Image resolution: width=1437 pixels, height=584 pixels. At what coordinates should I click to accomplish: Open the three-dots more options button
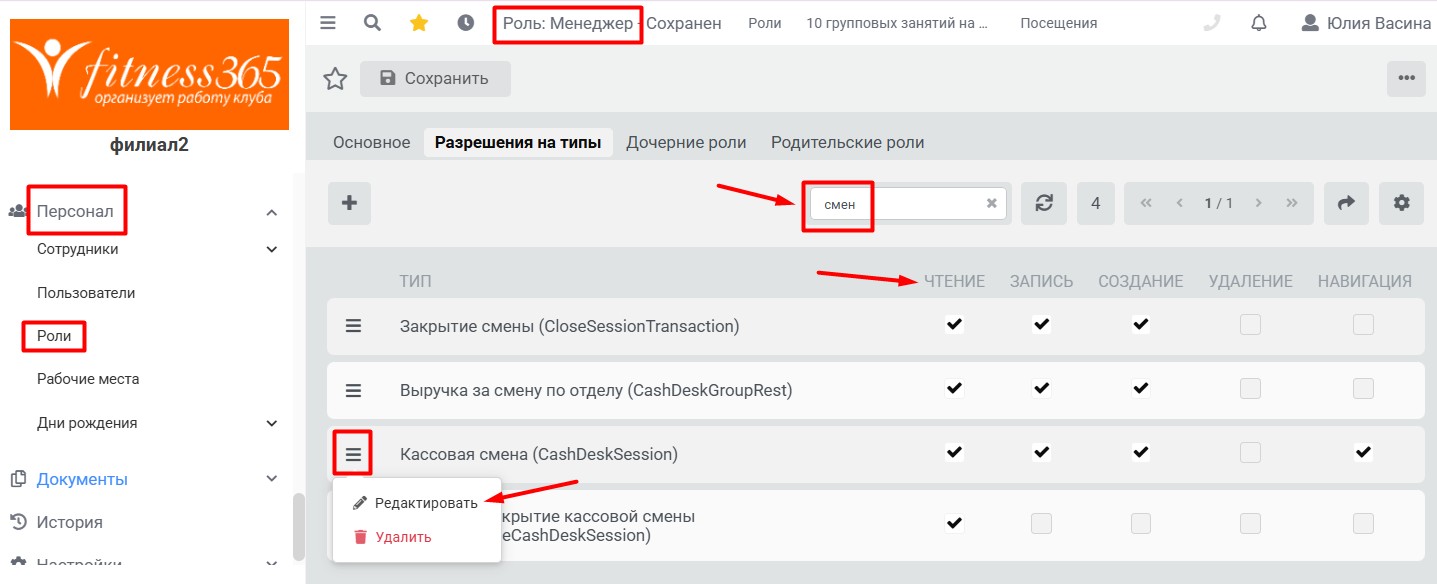pyautogui.click(x=1406, y=79)
